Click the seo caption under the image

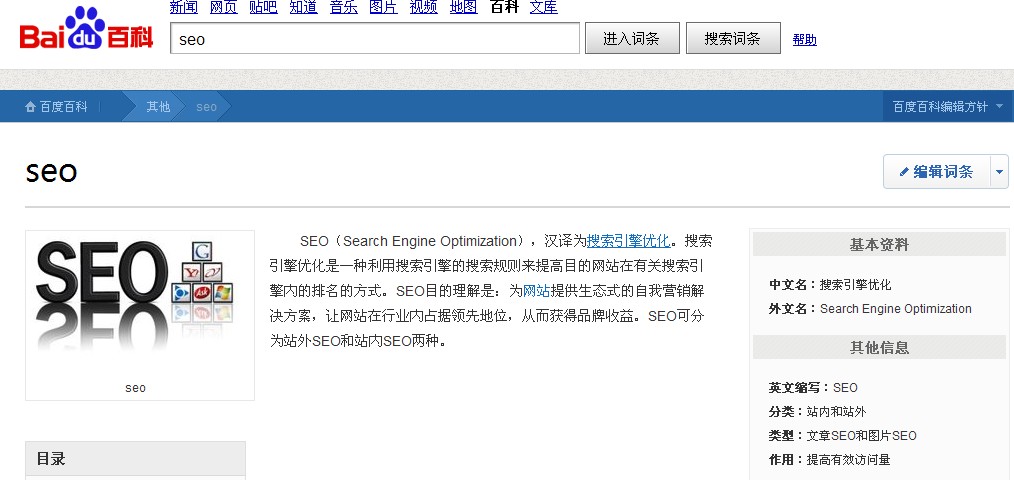(135, 388)
